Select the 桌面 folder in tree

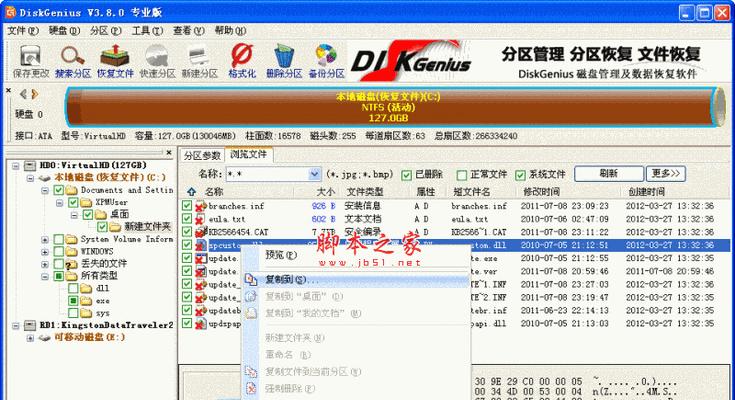[x=120, y=215]
